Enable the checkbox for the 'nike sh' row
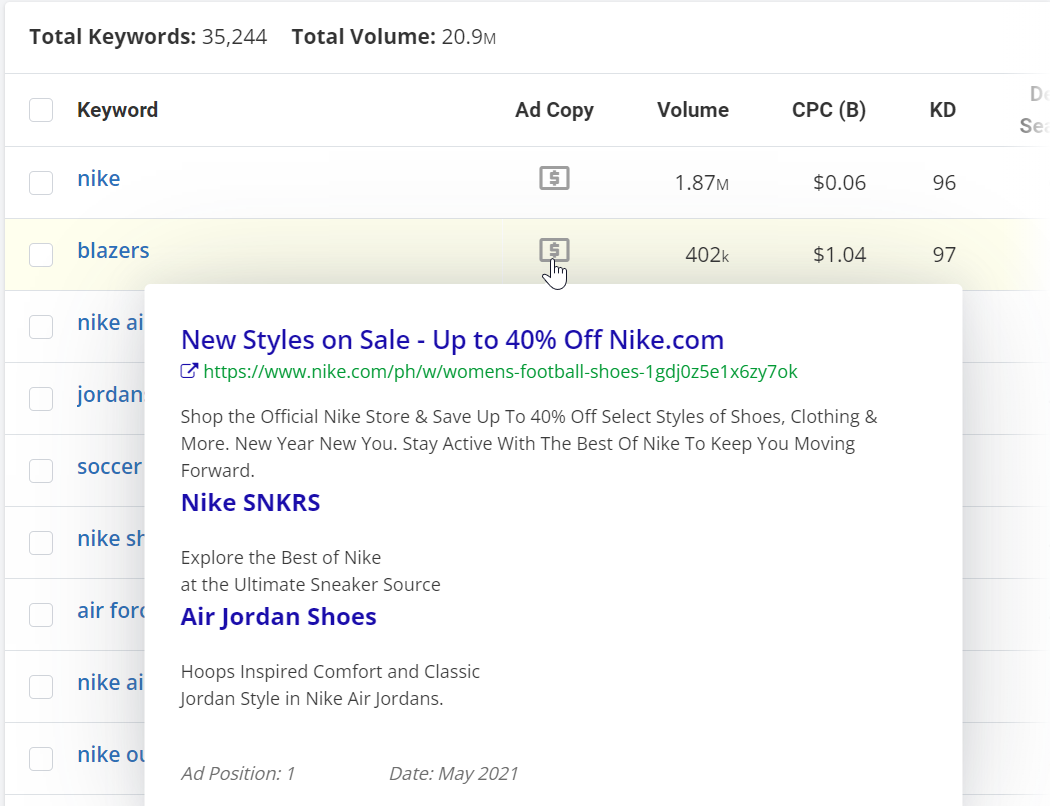The height and width of the screenshot is (806, 1050). coord(41,542)
